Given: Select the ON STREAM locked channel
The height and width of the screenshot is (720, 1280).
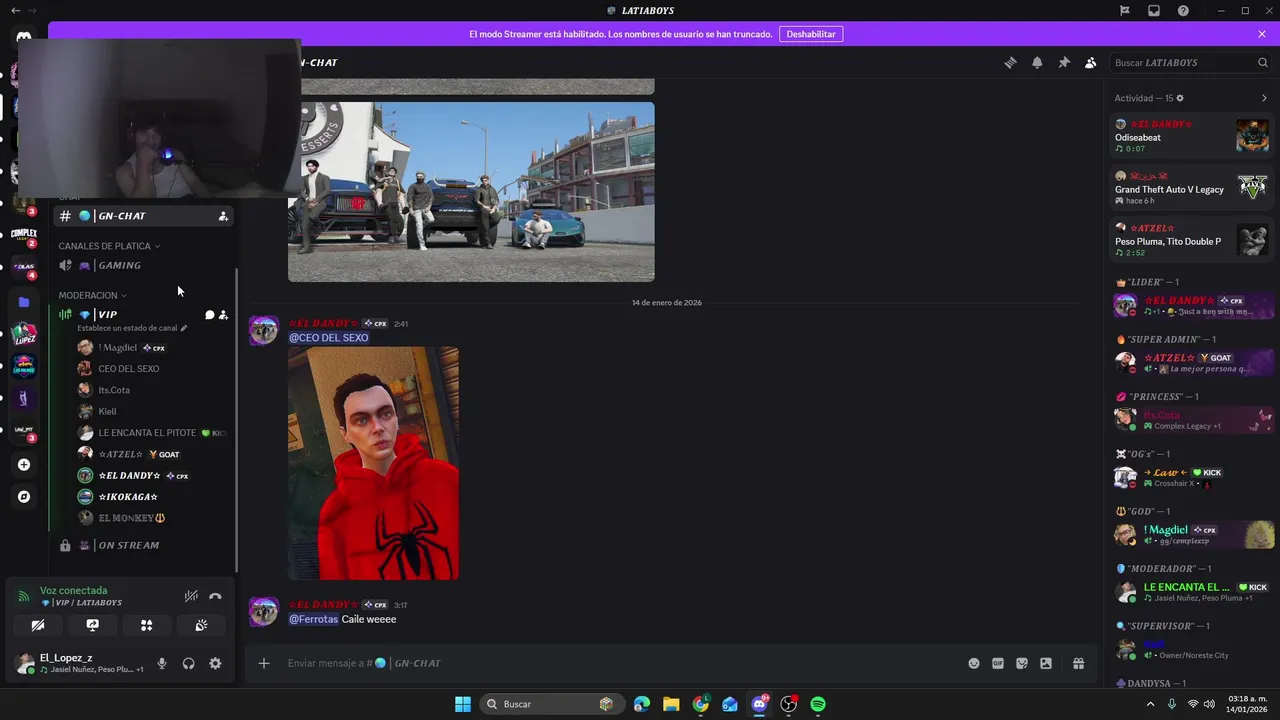Looking at the screenshot, I should point(143,545).
